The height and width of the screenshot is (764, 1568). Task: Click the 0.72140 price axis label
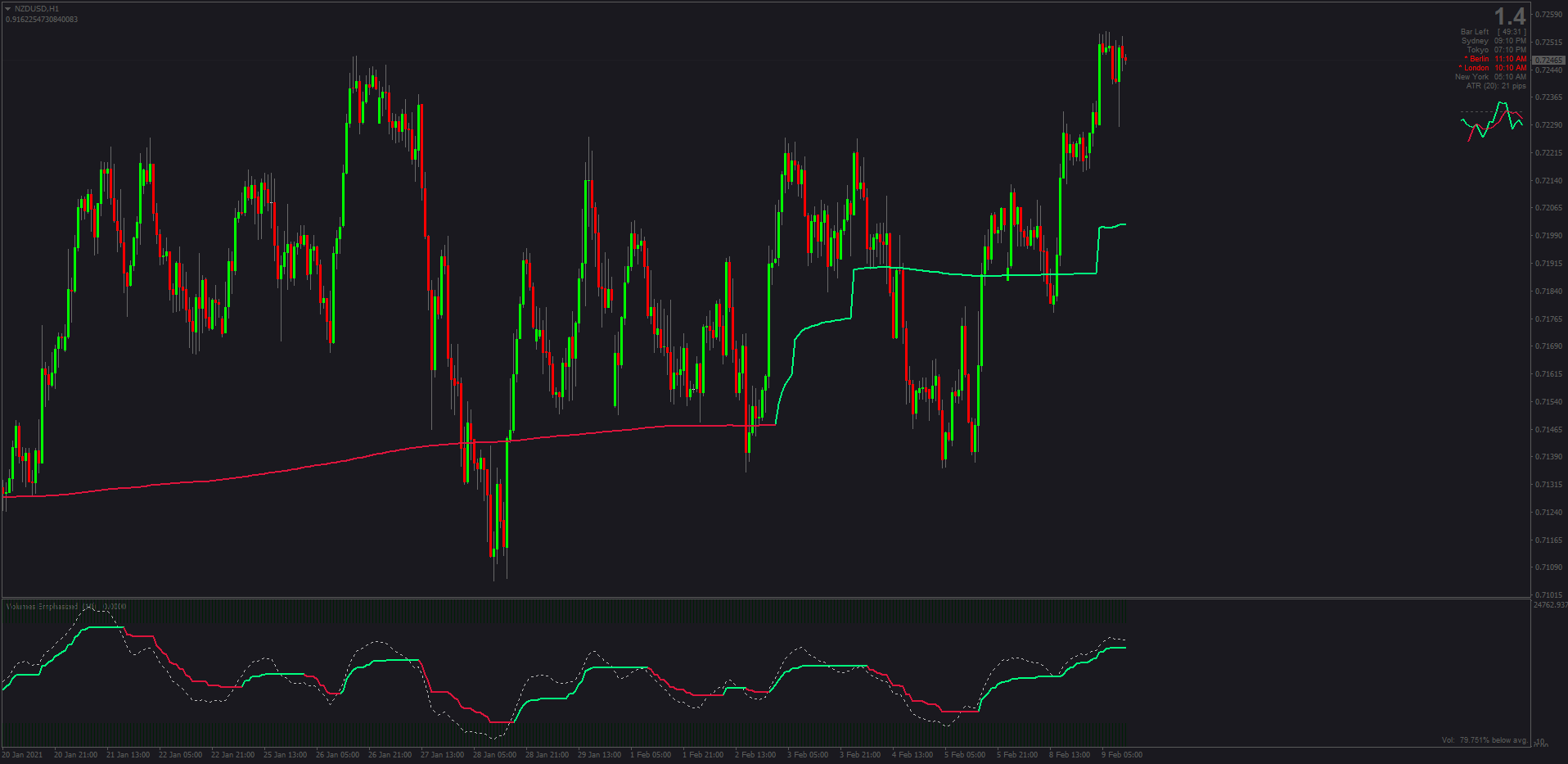click(1549, 181)
